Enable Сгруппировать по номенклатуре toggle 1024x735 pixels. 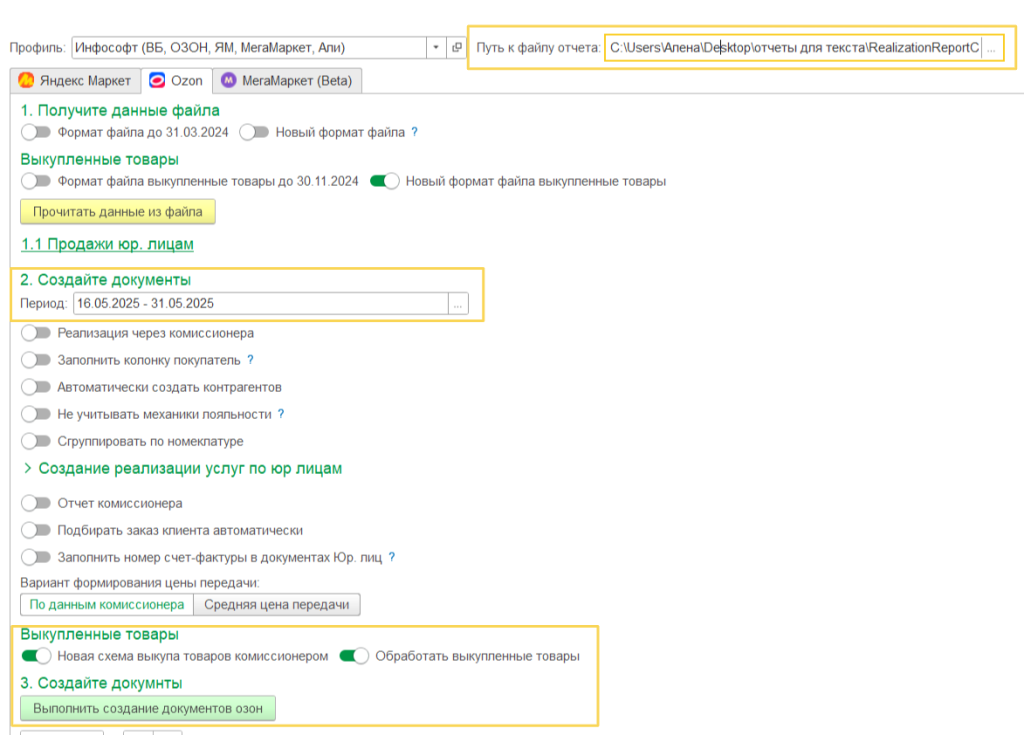(x=35, y=441)
